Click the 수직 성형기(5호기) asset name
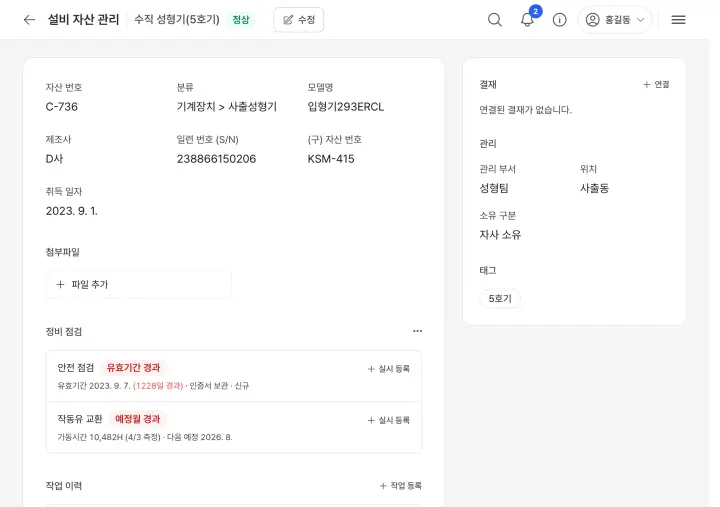The image size is (720, 507). click(x=177, y=20)
